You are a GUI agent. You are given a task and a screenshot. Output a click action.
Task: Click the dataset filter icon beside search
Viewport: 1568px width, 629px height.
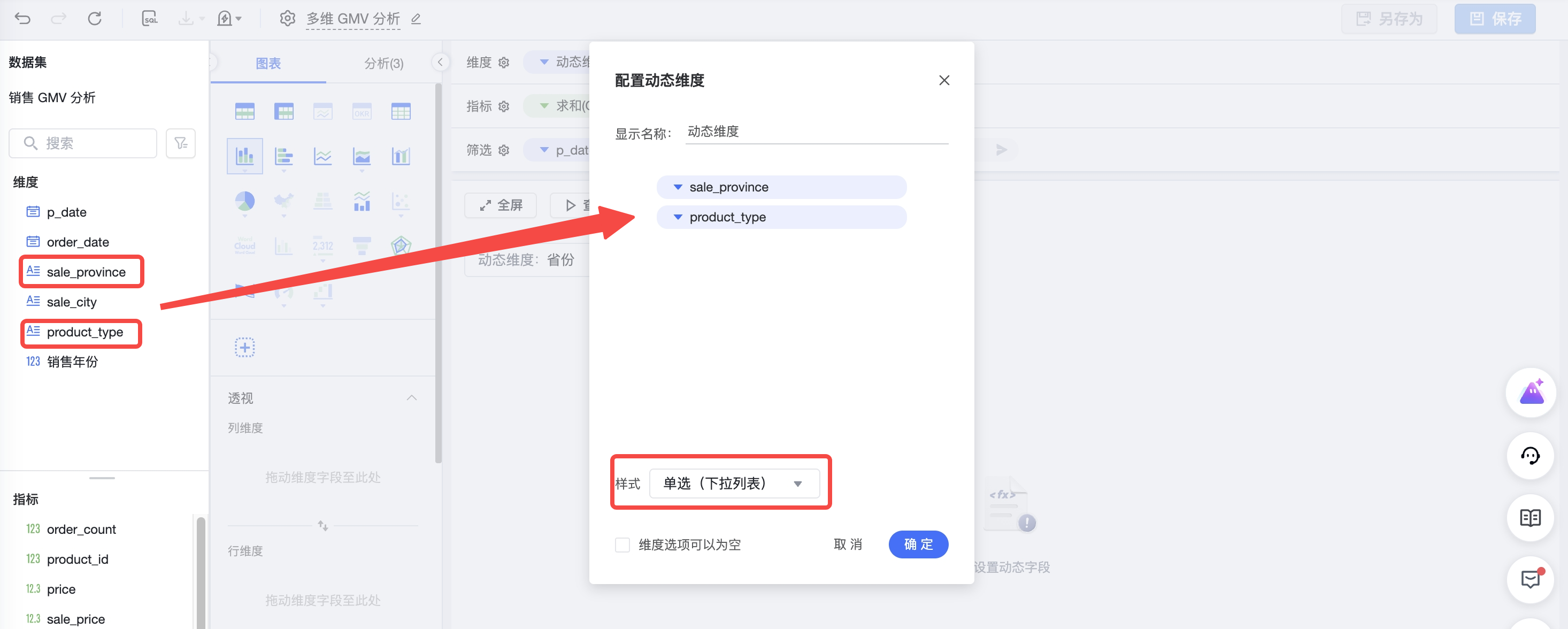coord(181,143)
